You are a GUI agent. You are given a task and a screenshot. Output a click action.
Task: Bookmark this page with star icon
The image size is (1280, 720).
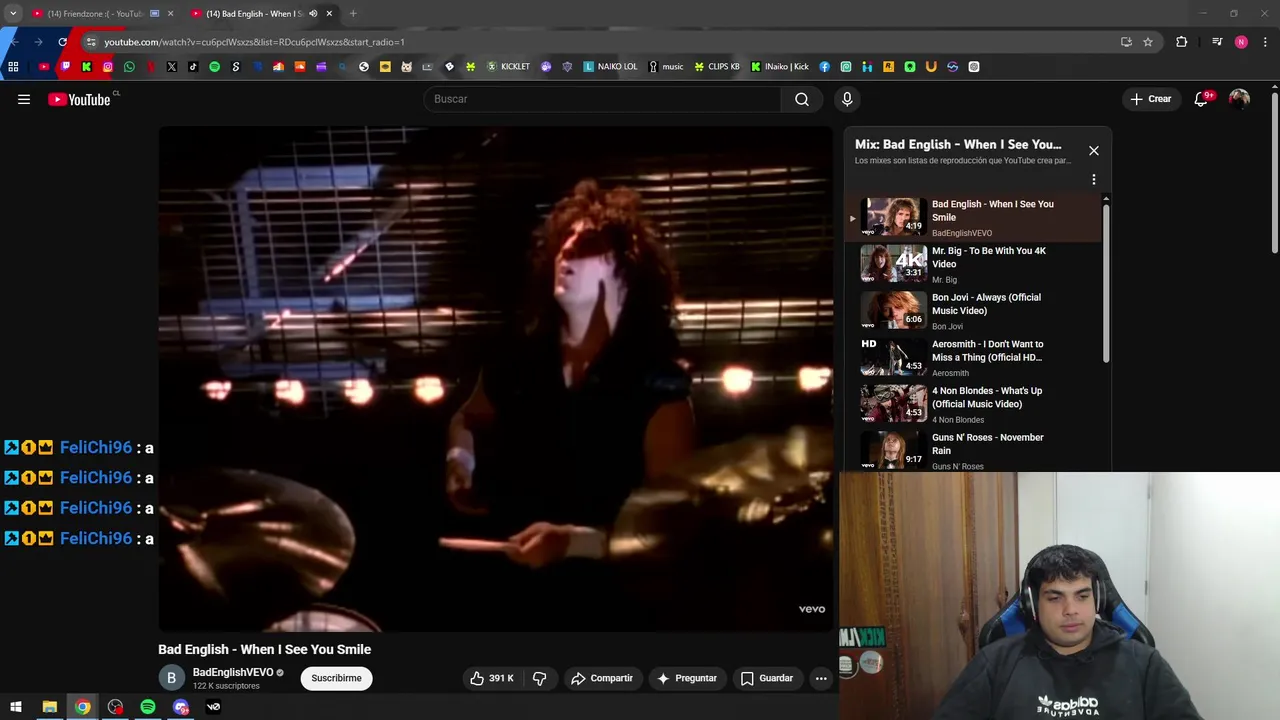coord(1148,42)
